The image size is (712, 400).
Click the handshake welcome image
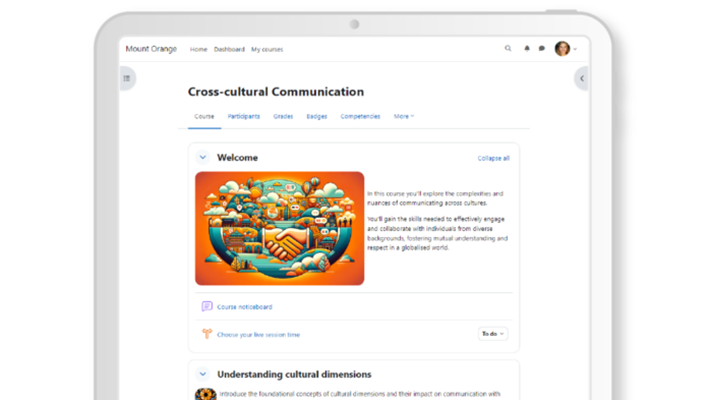coord(280,228)
